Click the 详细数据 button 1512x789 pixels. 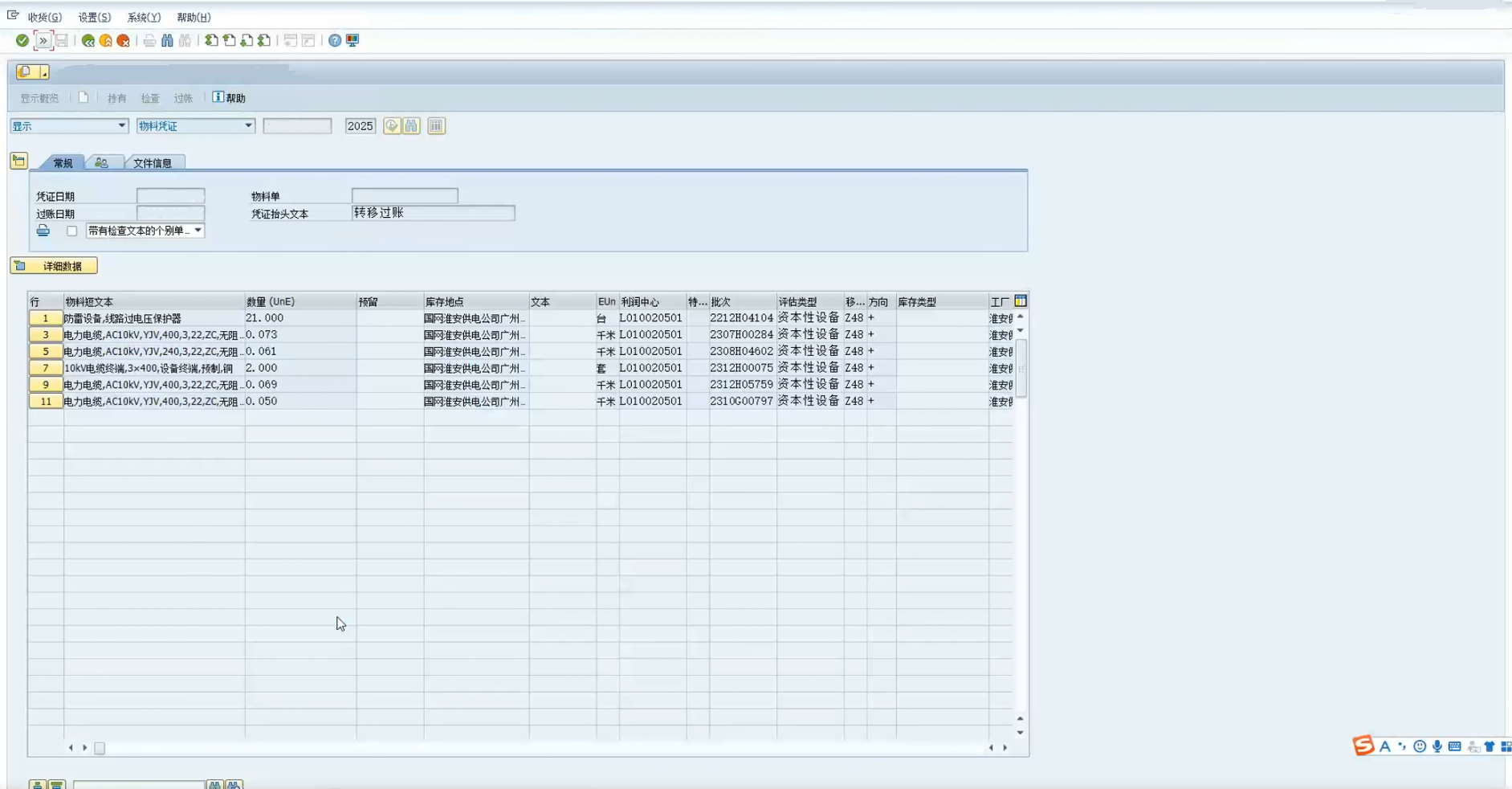pos(54,266)
